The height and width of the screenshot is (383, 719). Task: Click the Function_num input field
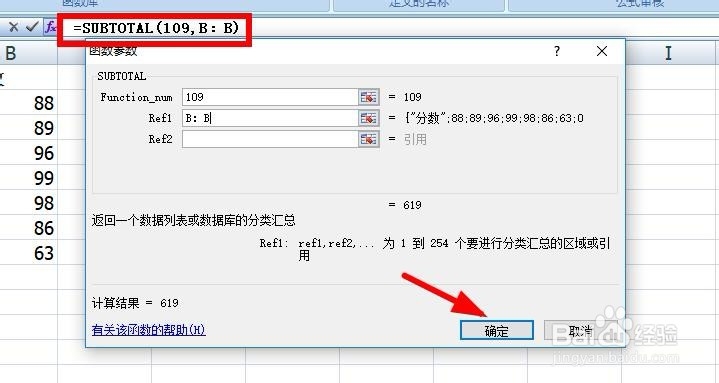coord(270,97)
